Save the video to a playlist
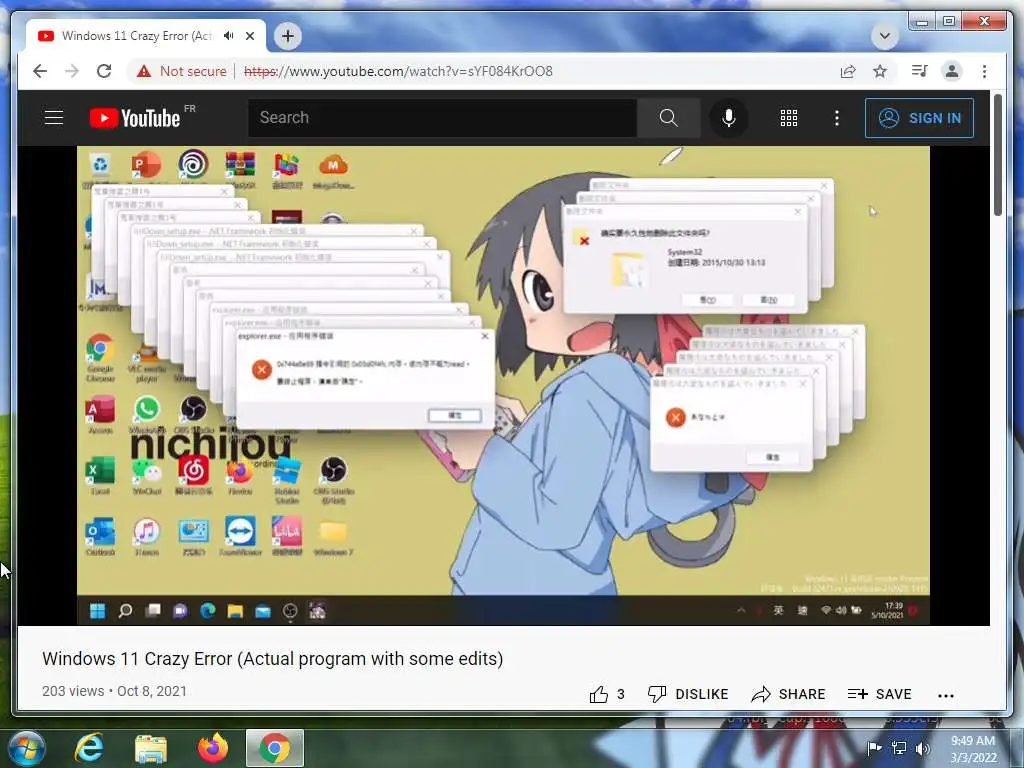Viewport: 1024px width, 768px height. [879, 694]
